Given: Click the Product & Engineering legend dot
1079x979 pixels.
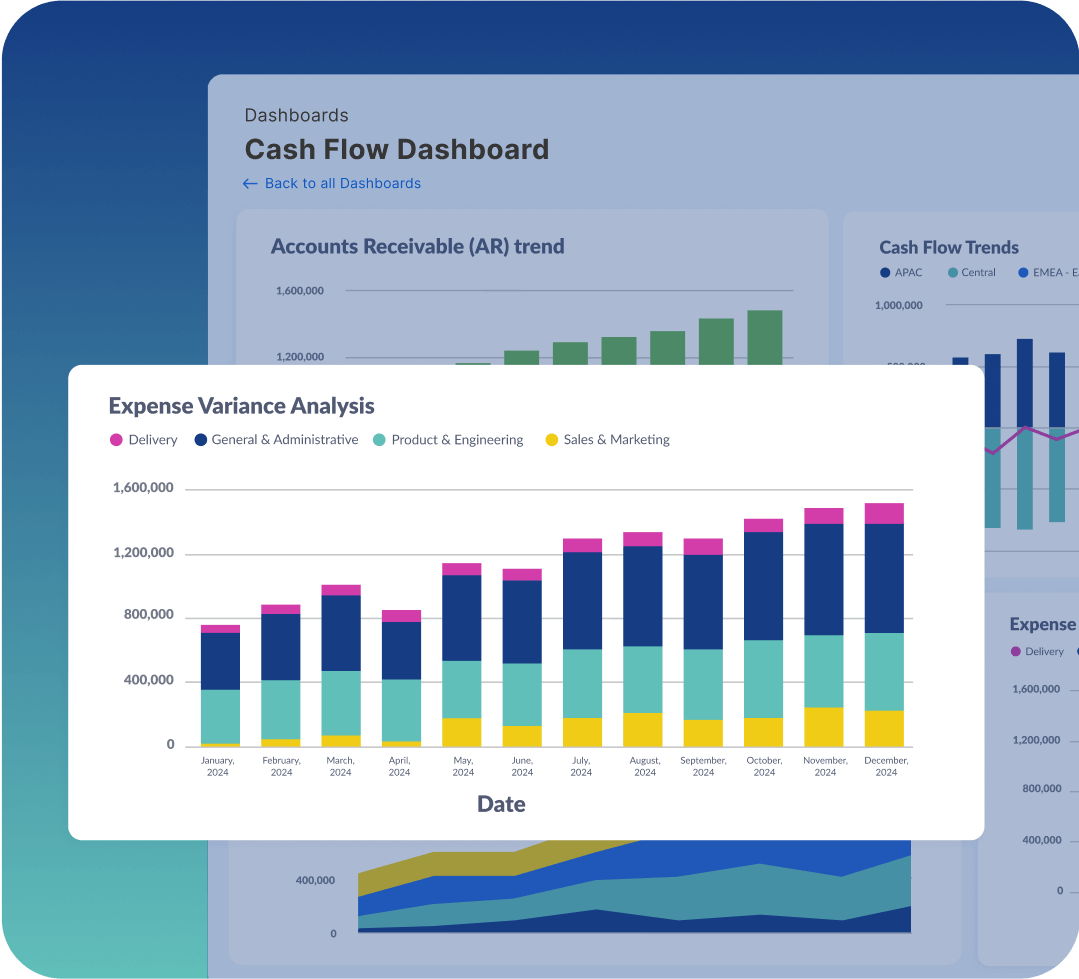Looking at the screenshot, I should tap(380, 439).
